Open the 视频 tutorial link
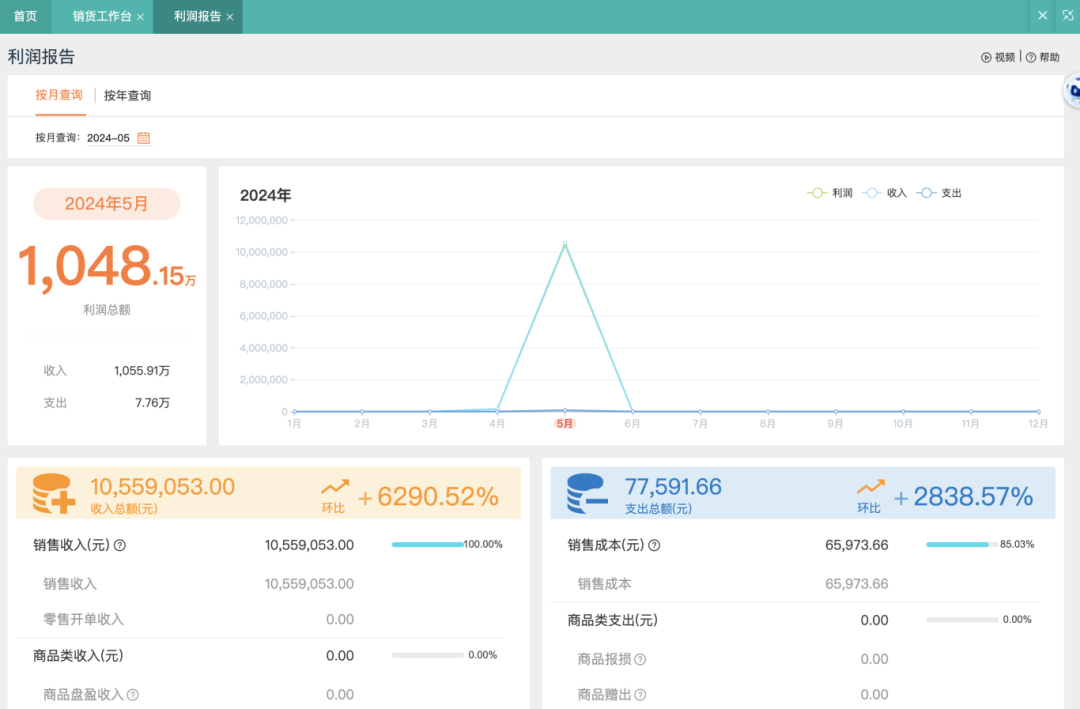 click(998, 58)
